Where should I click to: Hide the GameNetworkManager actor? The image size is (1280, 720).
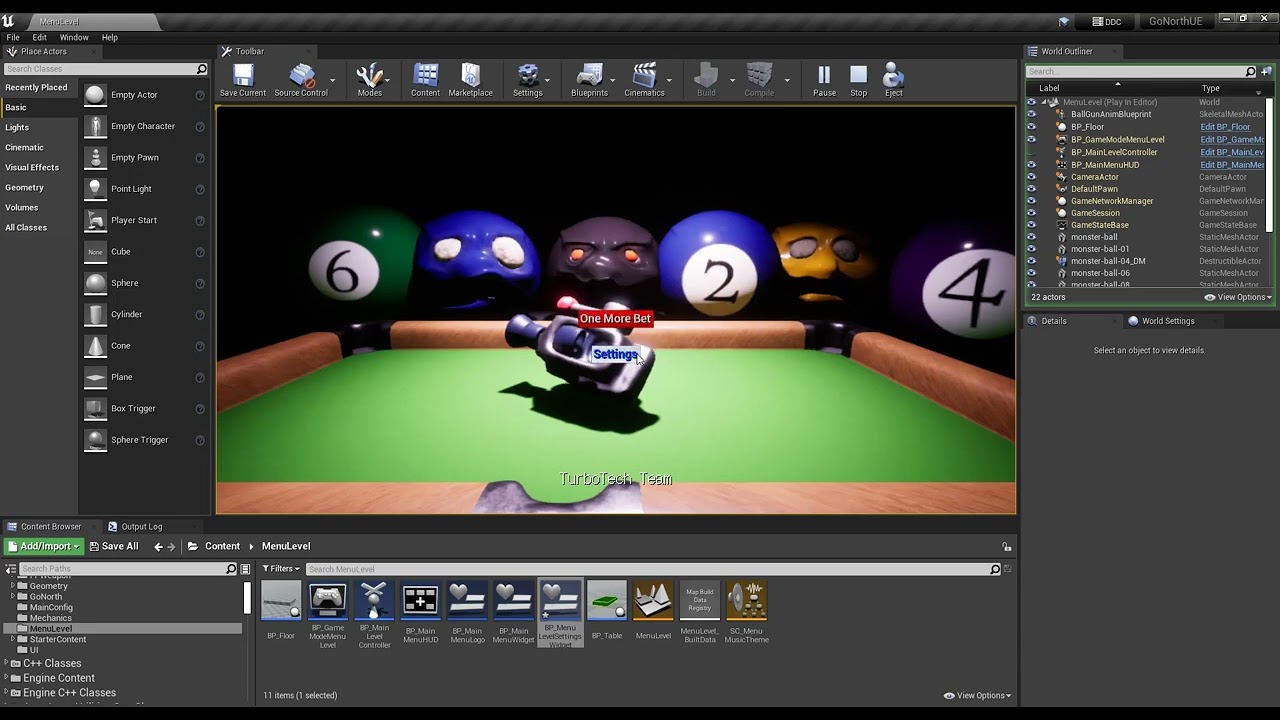[x=1032, y=201]
